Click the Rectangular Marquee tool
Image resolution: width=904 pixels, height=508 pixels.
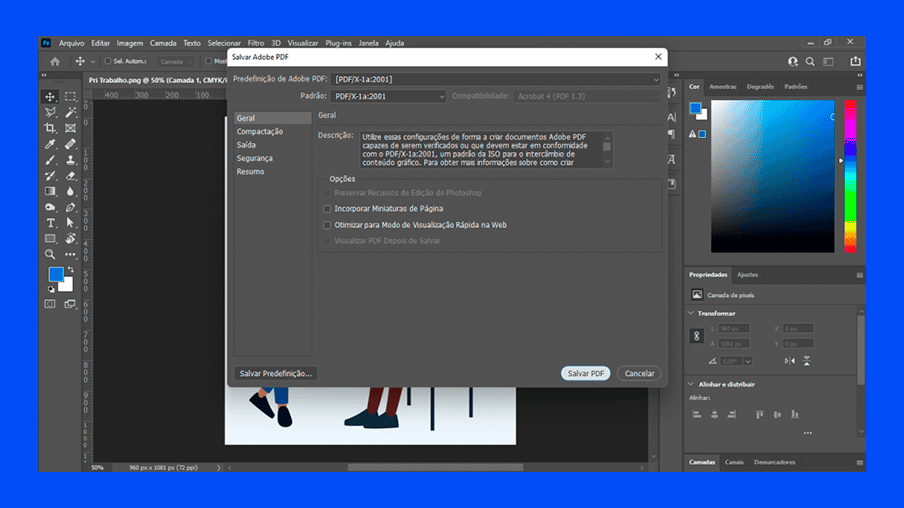coord(70,97)
